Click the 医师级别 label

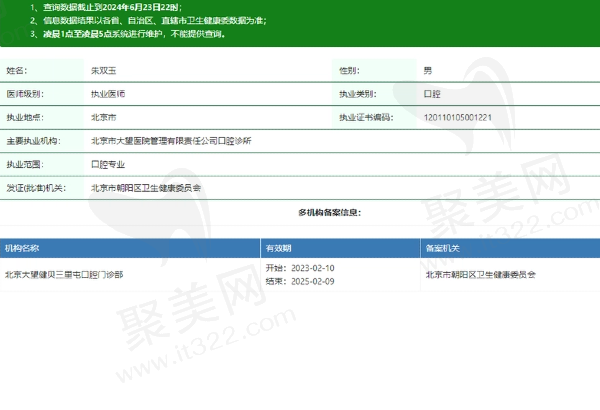(25, 94)
